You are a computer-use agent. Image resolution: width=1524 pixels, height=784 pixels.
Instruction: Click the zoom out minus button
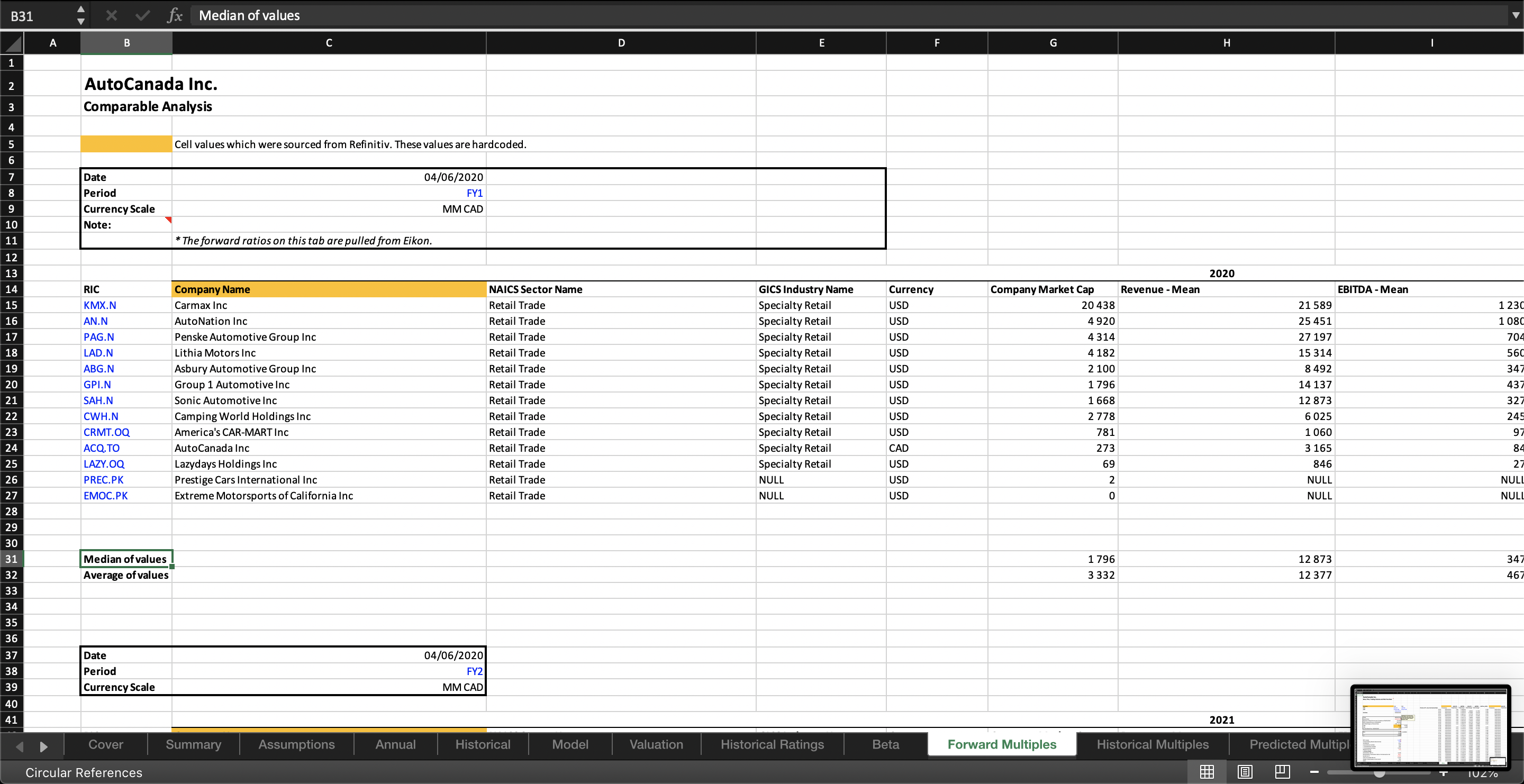point(1314,772)
